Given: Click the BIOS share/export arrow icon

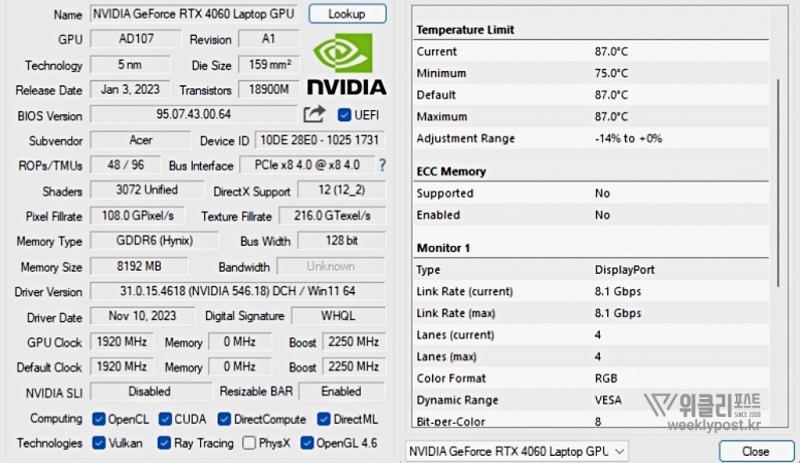Looking at the screenshot, I should (x=314, y=114).
